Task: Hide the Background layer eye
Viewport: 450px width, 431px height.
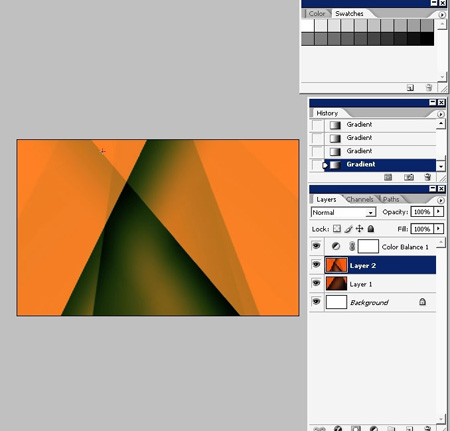Action: (x=316, y=302)
